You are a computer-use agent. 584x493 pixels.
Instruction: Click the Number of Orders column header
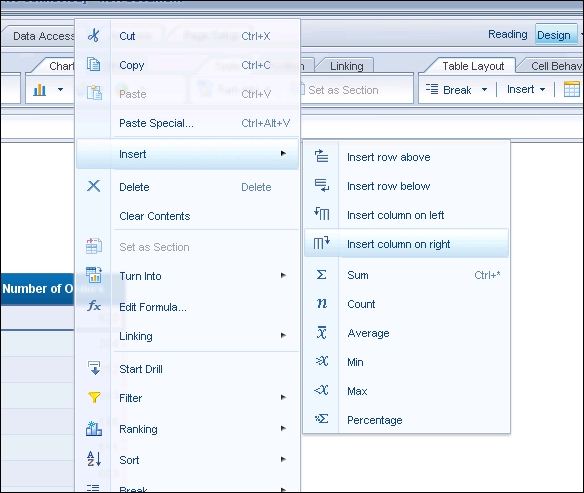point(37,289)
